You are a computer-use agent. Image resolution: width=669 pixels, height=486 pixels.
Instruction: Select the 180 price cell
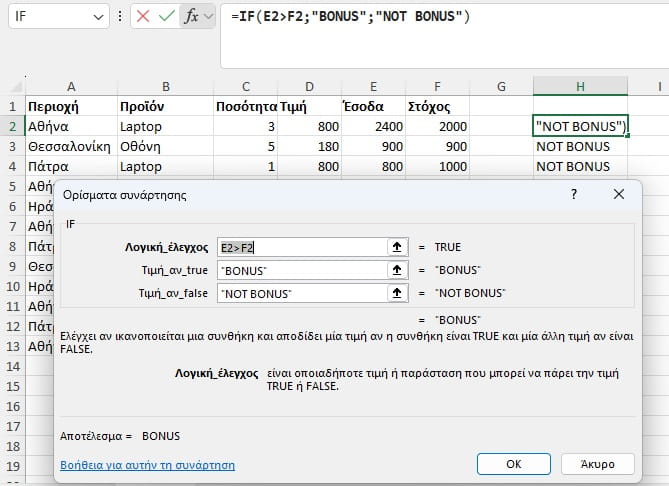(x=309, y=146)
